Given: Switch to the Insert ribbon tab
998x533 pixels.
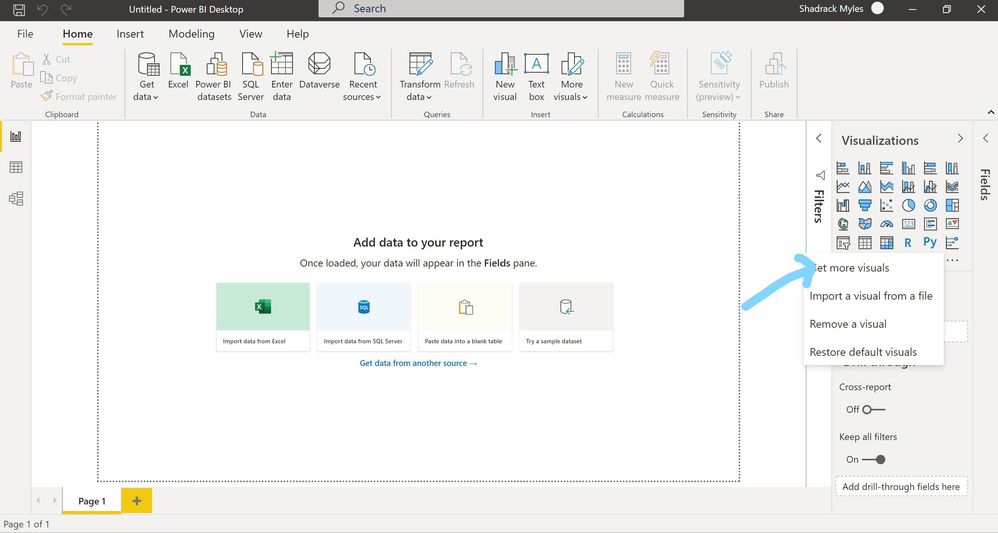Looking at the screenshot, I should pyautogui.click(x=130, y=34).
